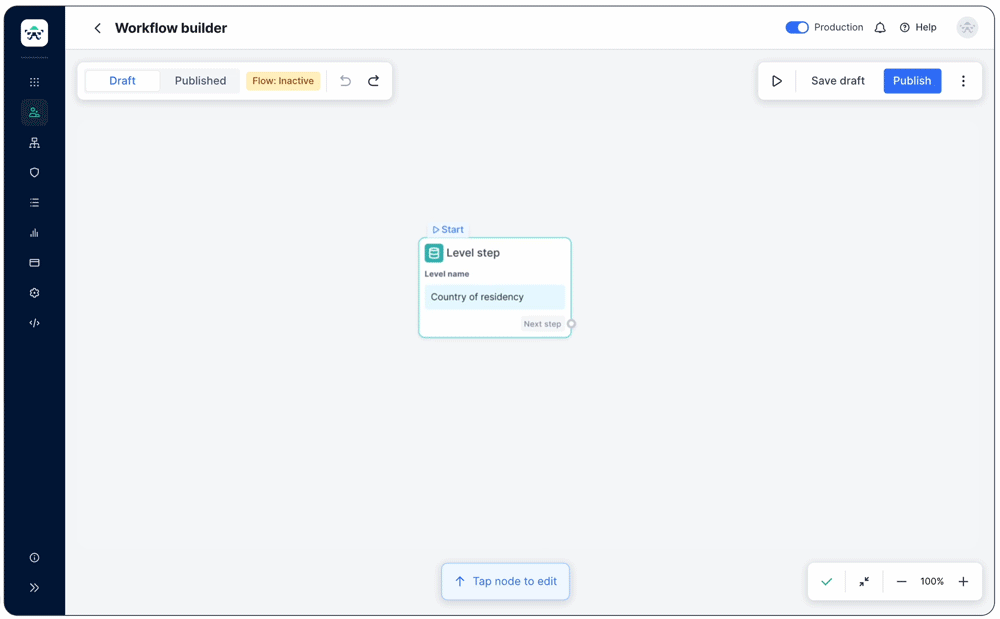Image resolution: width=1000 pixels, height=619 pixels.
Task: Open the shield icon in sidebar
Action: [x=34, y=173]
